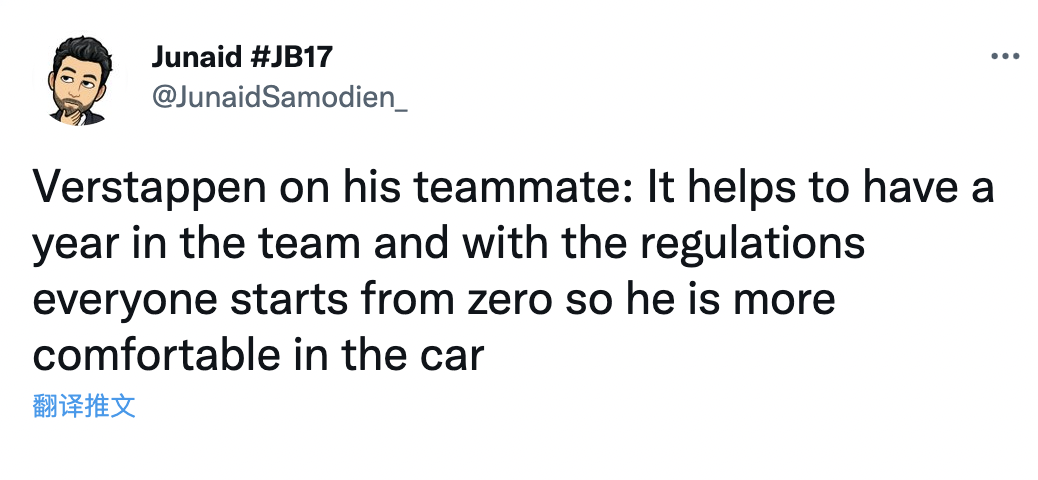Image resolution: width=1038 pixels, height=480 pixels.
Task: Click the word "year" in the tweet
Action: point(71,246)
